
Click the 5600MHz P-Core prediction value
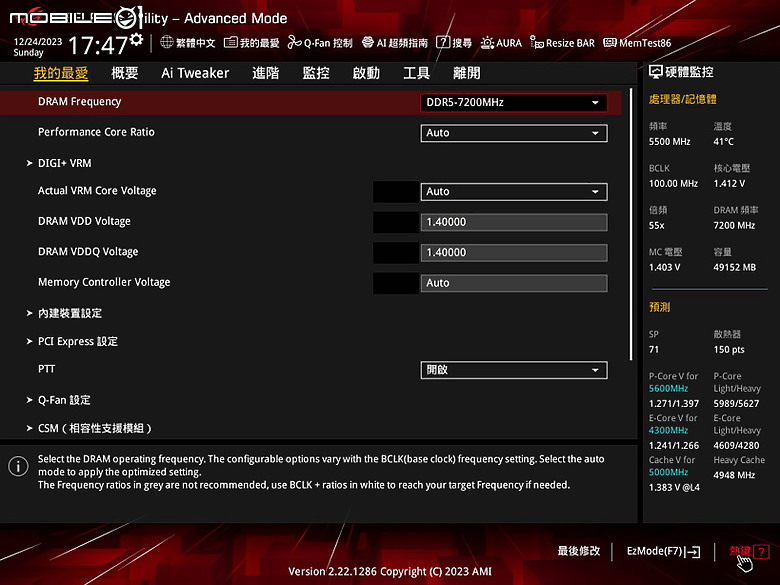coord(668,389)
